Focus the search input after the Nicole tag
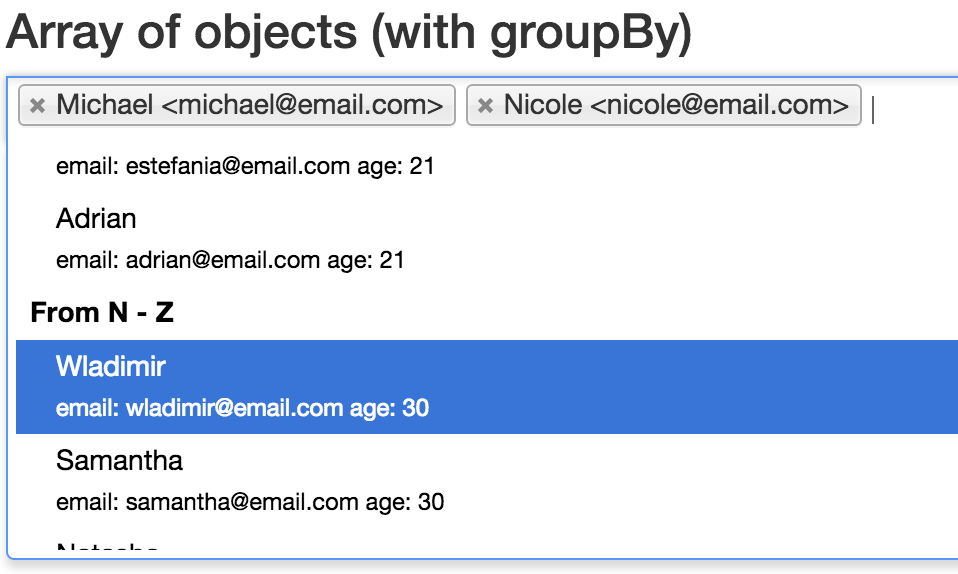This screenshot has height=574, width=958. click(x=910, y=107)
